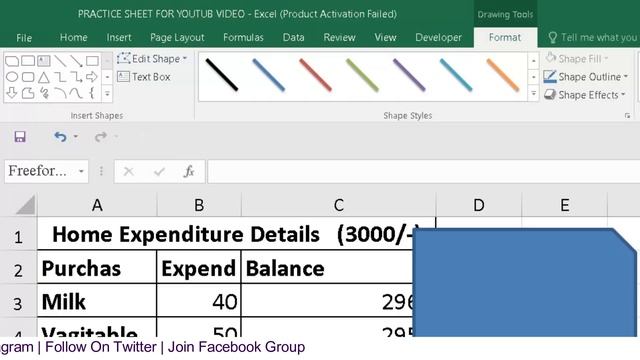Cancel entry with formula bar X
The width and height of the screenshot is (640, 360).
coord(129,171)
